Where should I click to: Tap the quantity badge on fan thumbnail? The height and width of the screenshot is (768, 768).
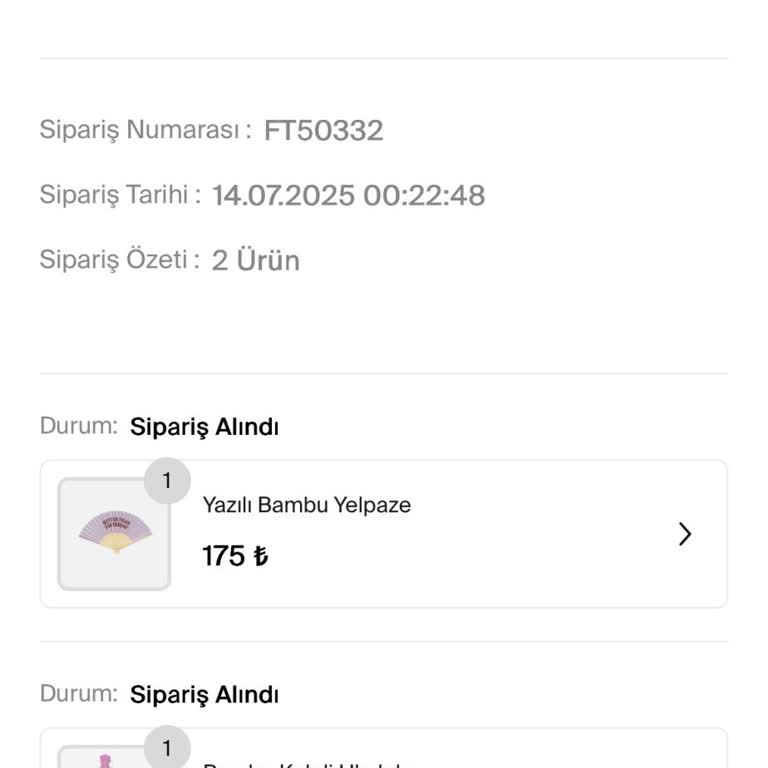pyautogui.click(x=167, y=481)
